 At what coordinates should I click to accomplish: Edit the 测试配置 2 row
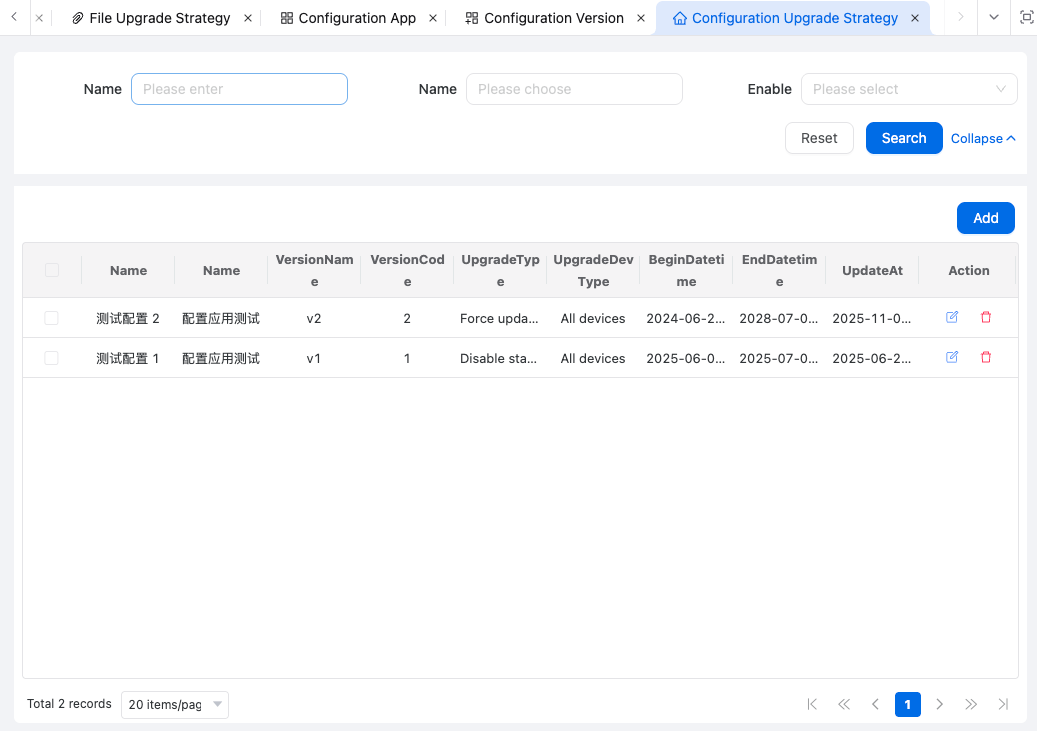952,317
